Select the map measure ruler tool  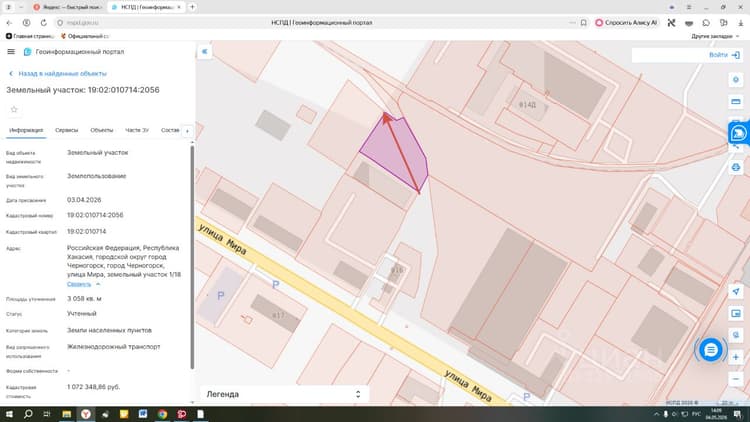736,101
